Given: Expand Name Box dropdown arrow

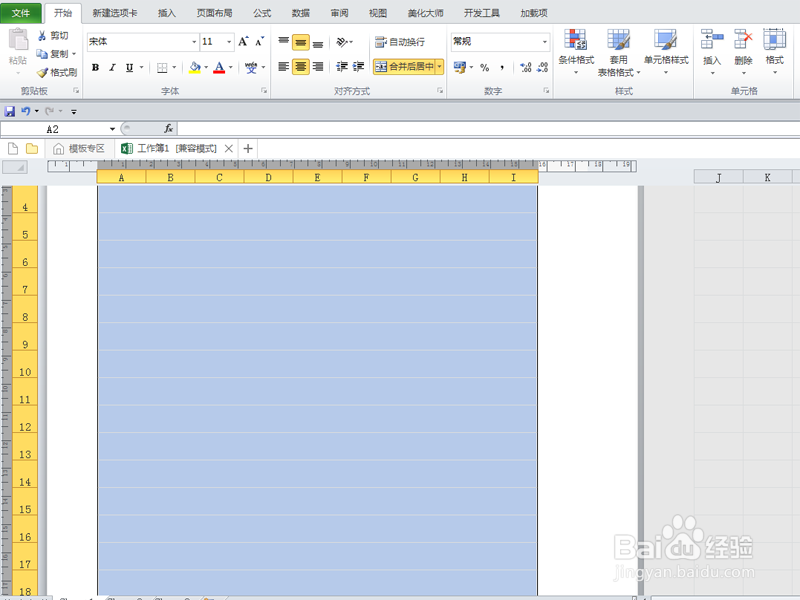Looking at the screenshot, I should (112, 129).
